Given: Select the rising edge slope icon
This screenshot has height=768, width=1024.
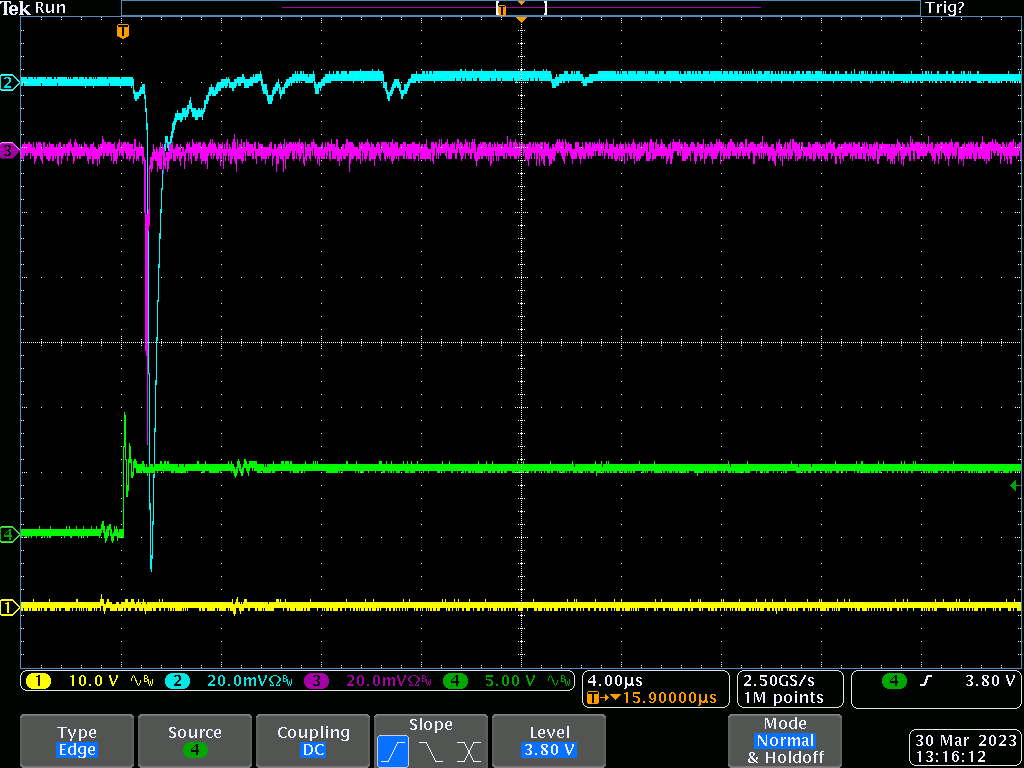Looking at the screenshot, I should (393, 750).
